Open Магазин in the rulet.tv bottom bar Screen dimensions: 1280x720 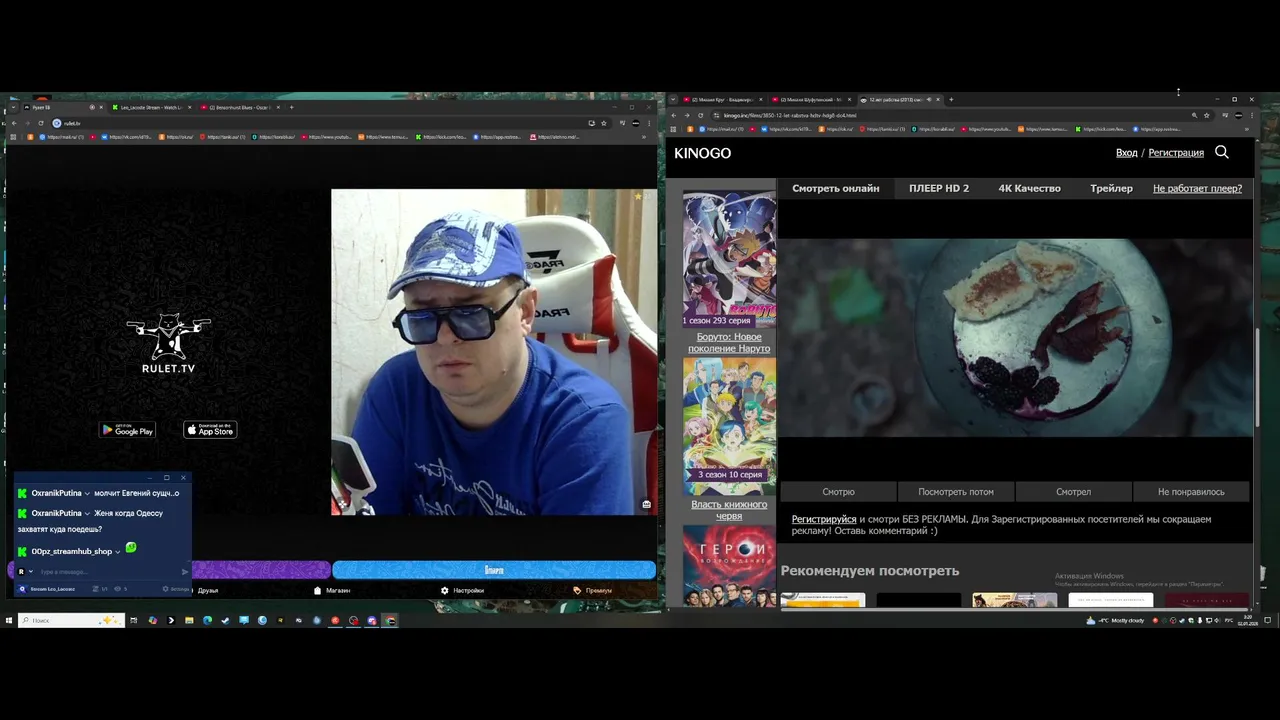coord(331,590)
